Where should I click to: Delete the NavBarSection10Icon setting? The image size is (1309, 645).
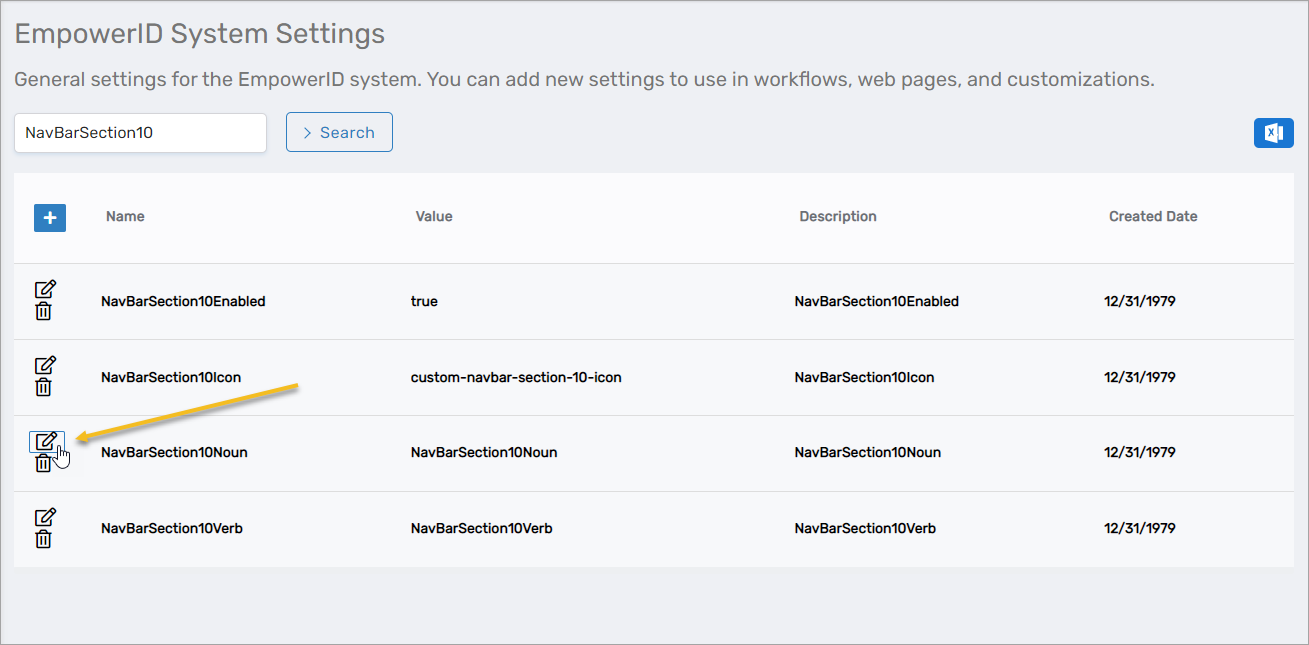click(44, 388)
